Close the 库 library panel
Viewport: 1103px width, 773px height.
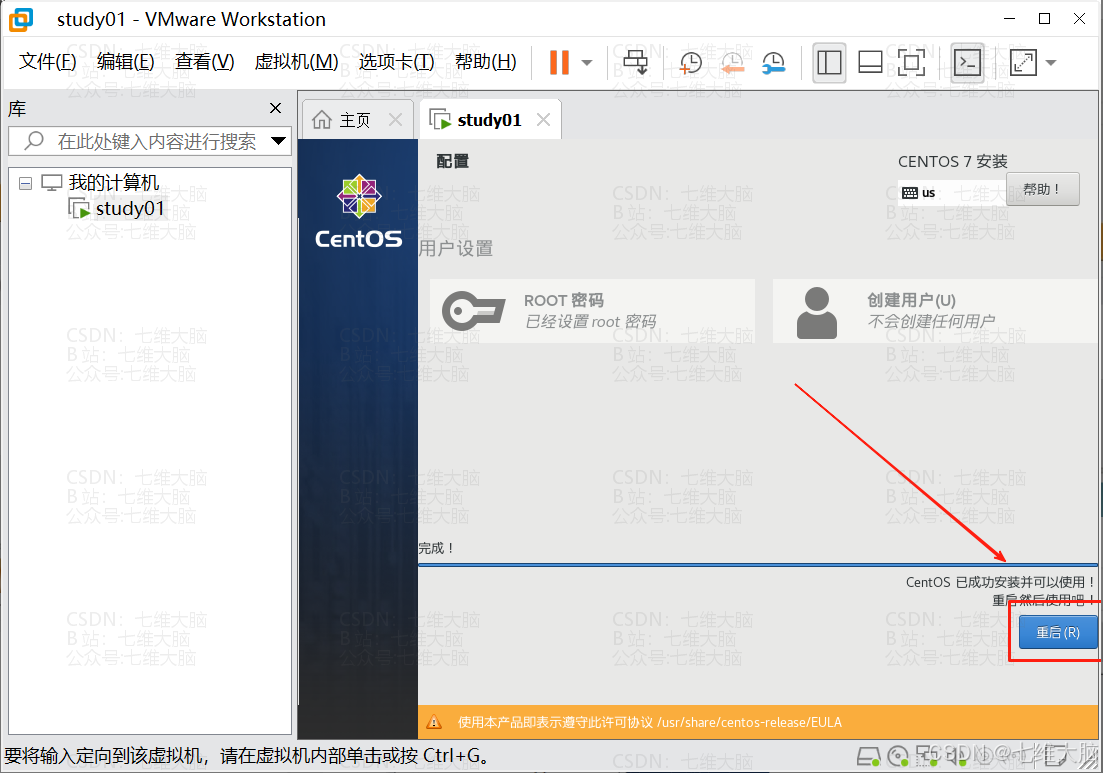click(275, 108)
